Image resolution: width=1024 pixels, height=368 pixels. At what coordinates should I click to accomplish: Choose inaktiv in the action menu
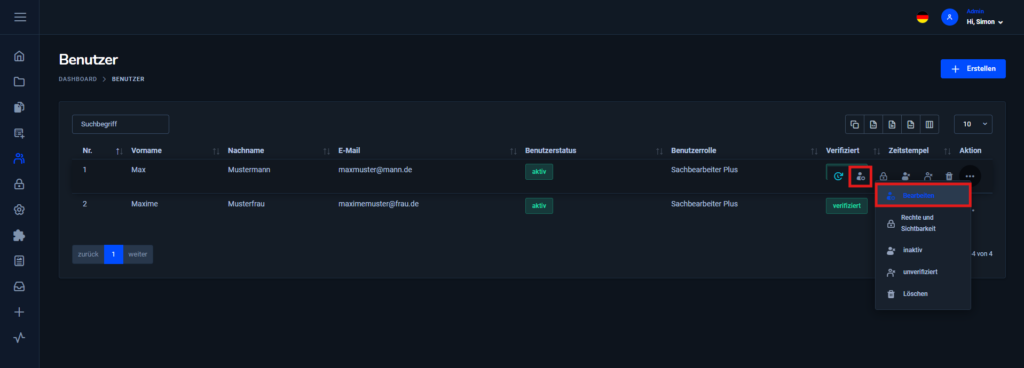point(923,250)
